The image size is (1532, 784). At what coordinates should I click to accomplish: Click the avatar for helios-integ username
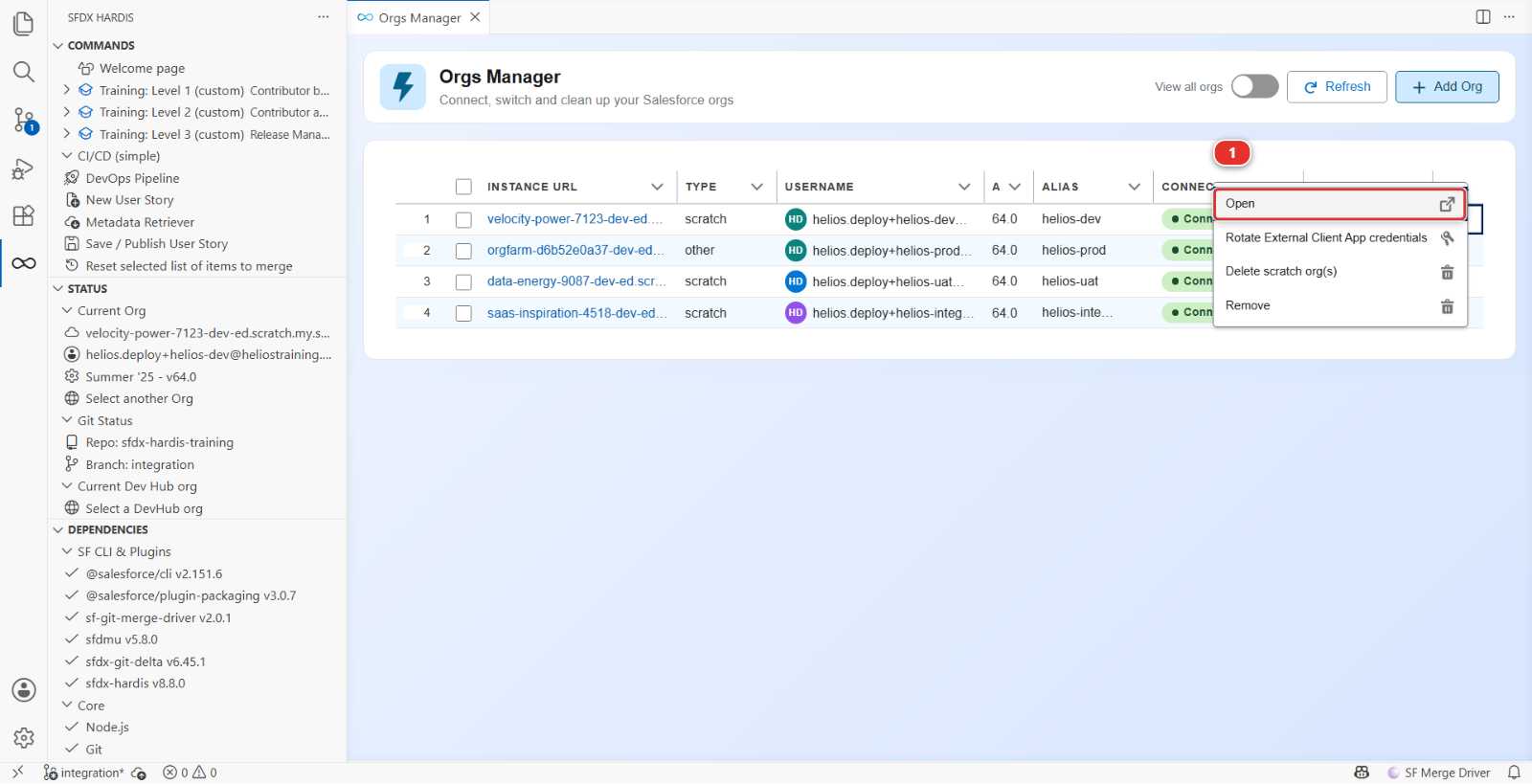pyautogui.click(x=796, y=312)
